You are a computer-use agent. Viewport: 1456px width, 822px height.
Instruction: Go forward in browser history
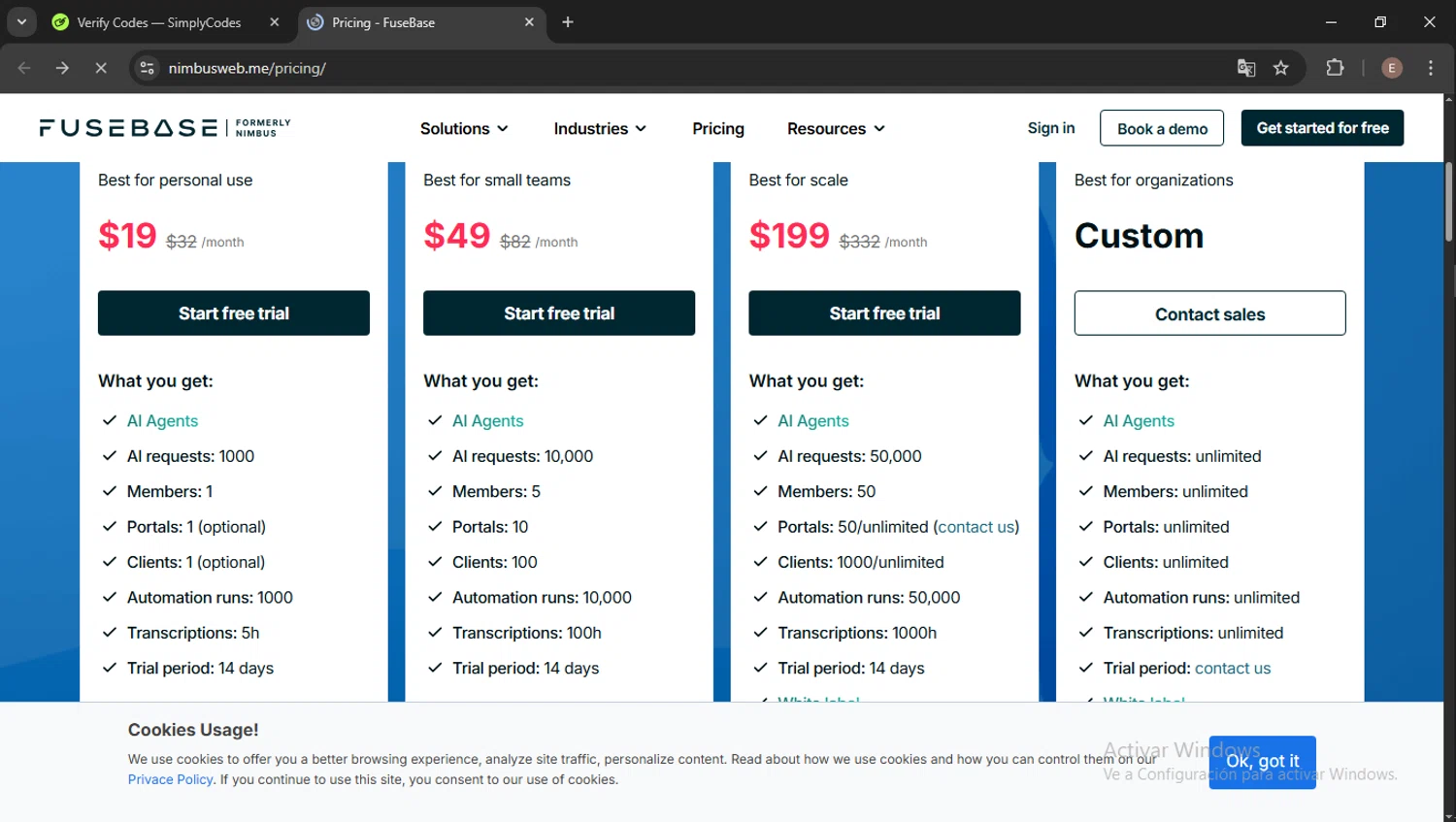62,68
